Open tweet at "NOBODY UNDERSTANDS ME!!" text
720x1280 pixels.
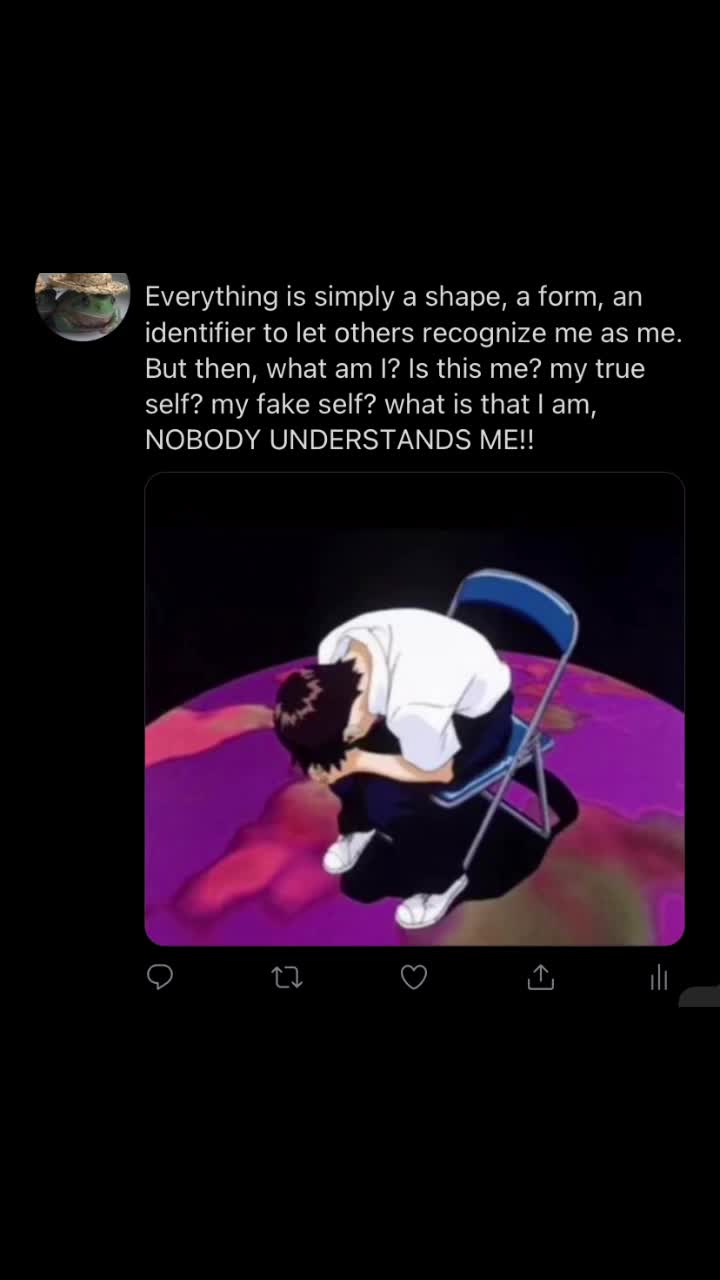[x=339, y=440]
